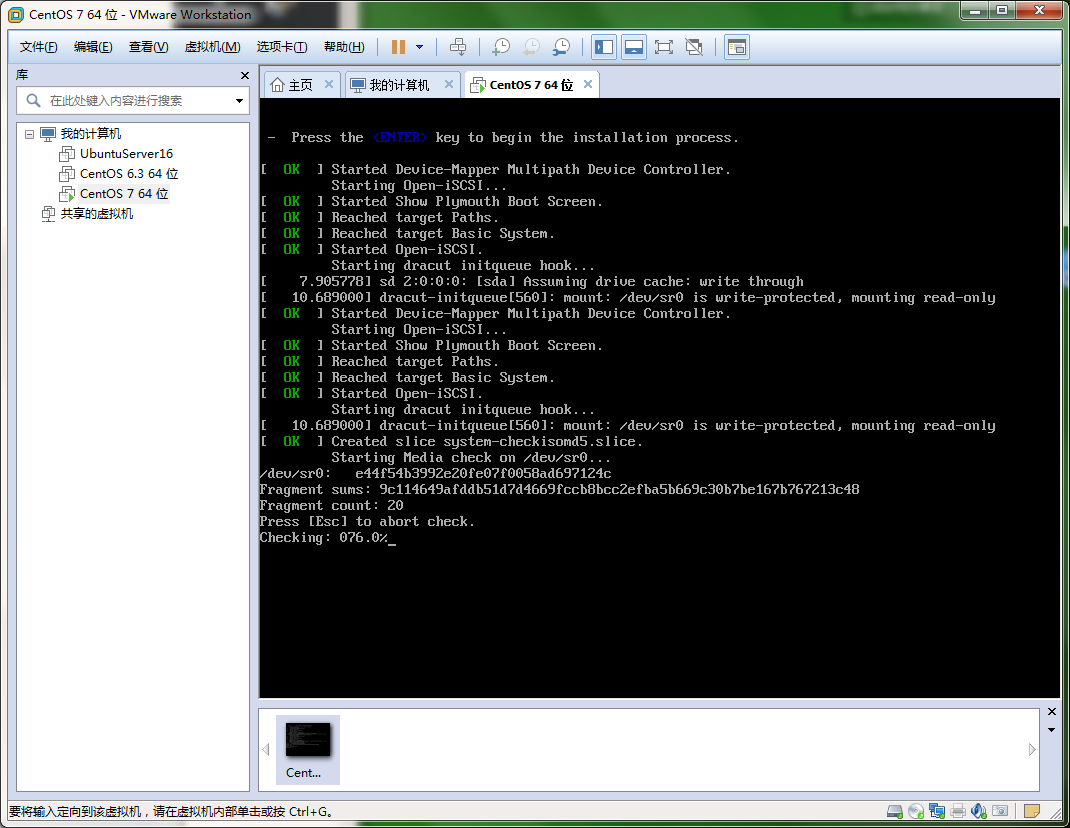Click the UbuntuServer16 VM icon in tree
The image size is (1070, 828).
pos(67,154)
